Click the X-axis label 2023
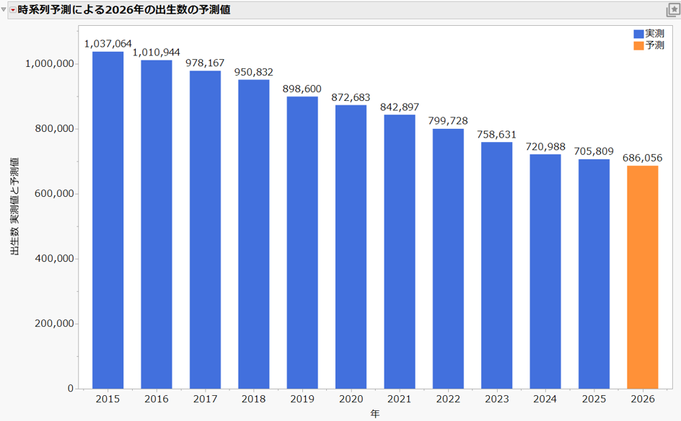This screenshot has height=421, width=681. coord(496,399)
